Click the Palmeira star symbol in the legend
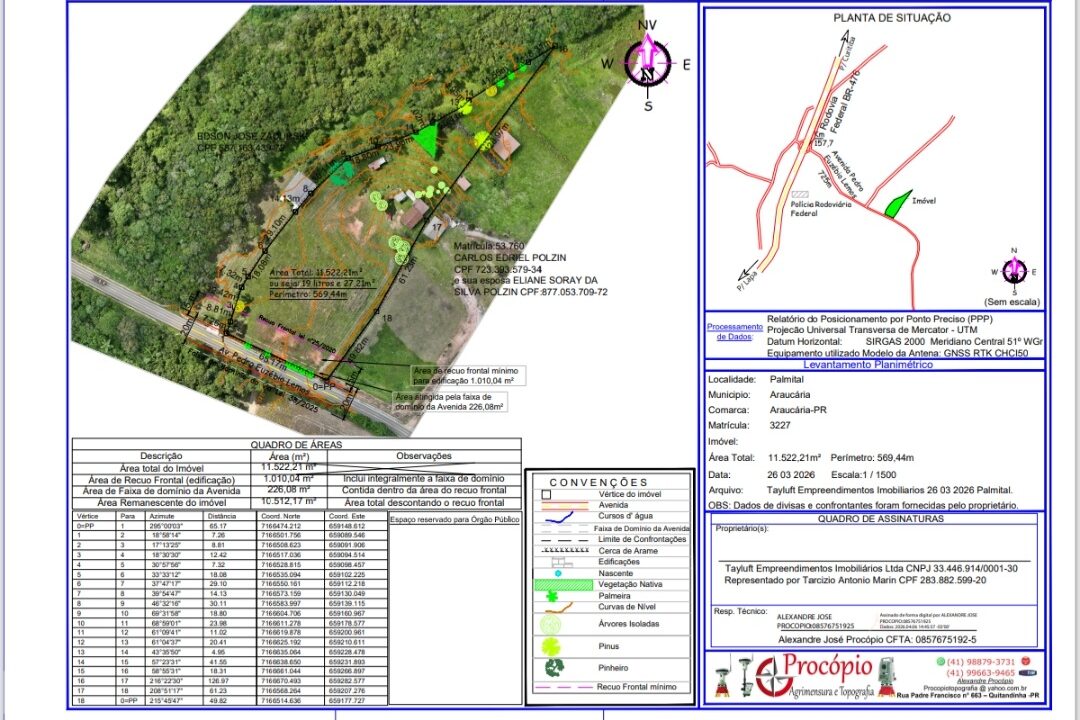This screenshot has height=720, width=1080. (551, 595)
